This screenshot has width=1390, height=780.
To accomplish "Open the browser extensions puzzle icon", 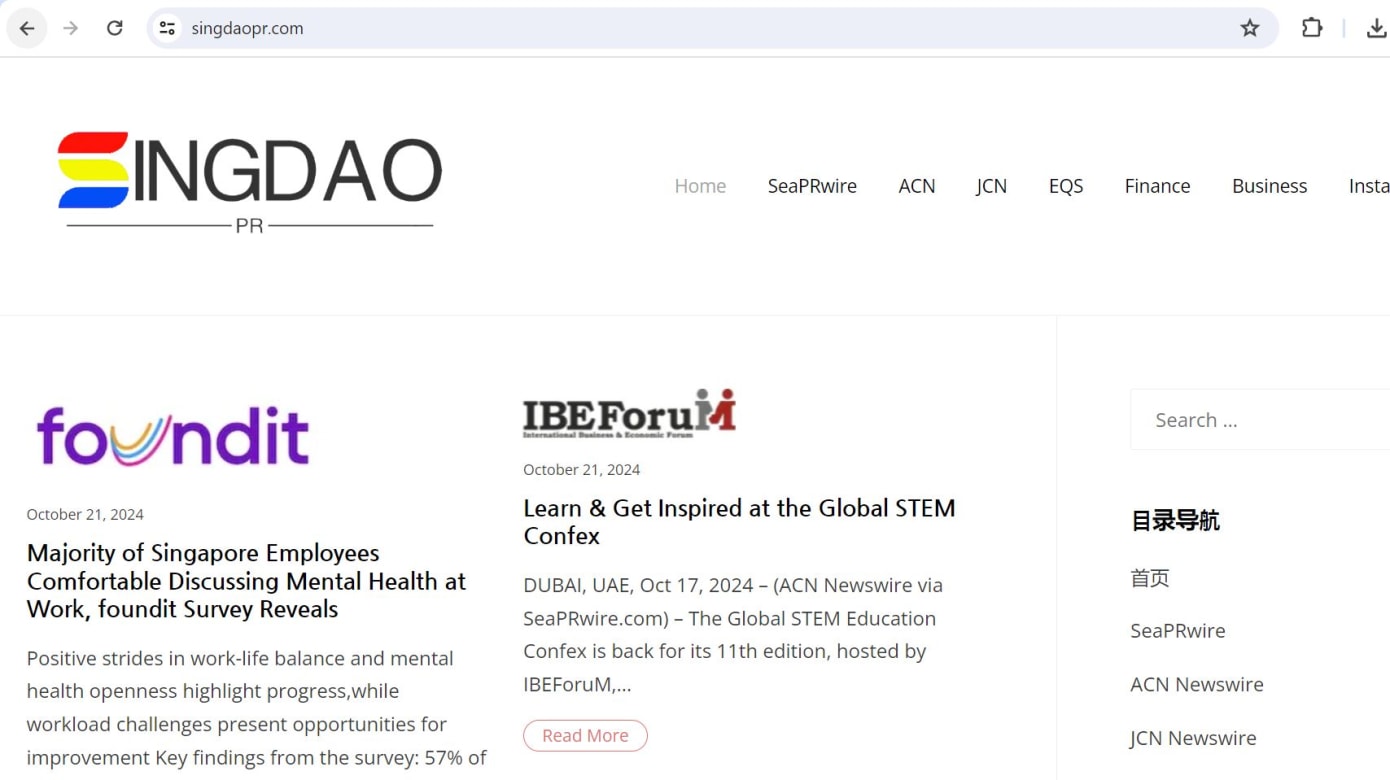I will [x=1312, y=28].
